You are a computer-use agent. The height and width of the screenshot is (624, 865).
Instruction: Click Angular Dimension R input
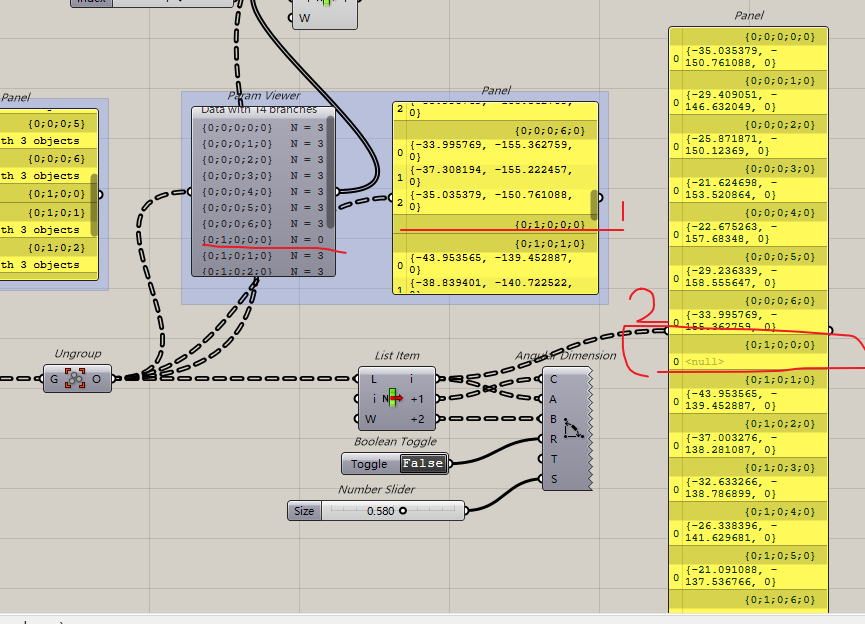553,439
